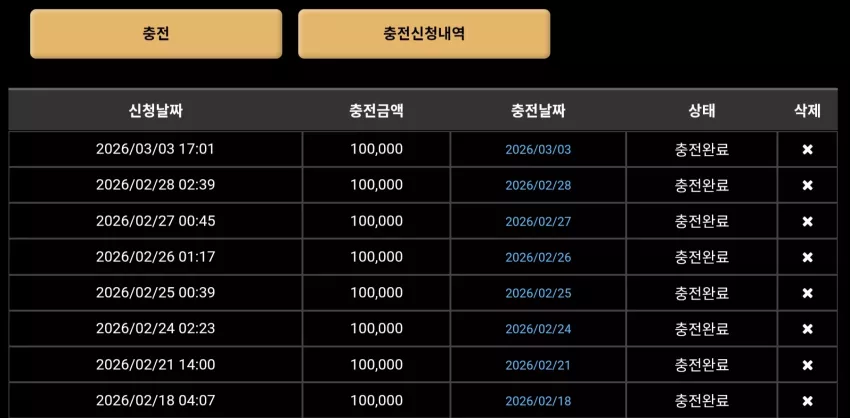This screenshot has height=418, width=850.
Task: Open the 충전 tab button
Action: (x=156, y=34)
